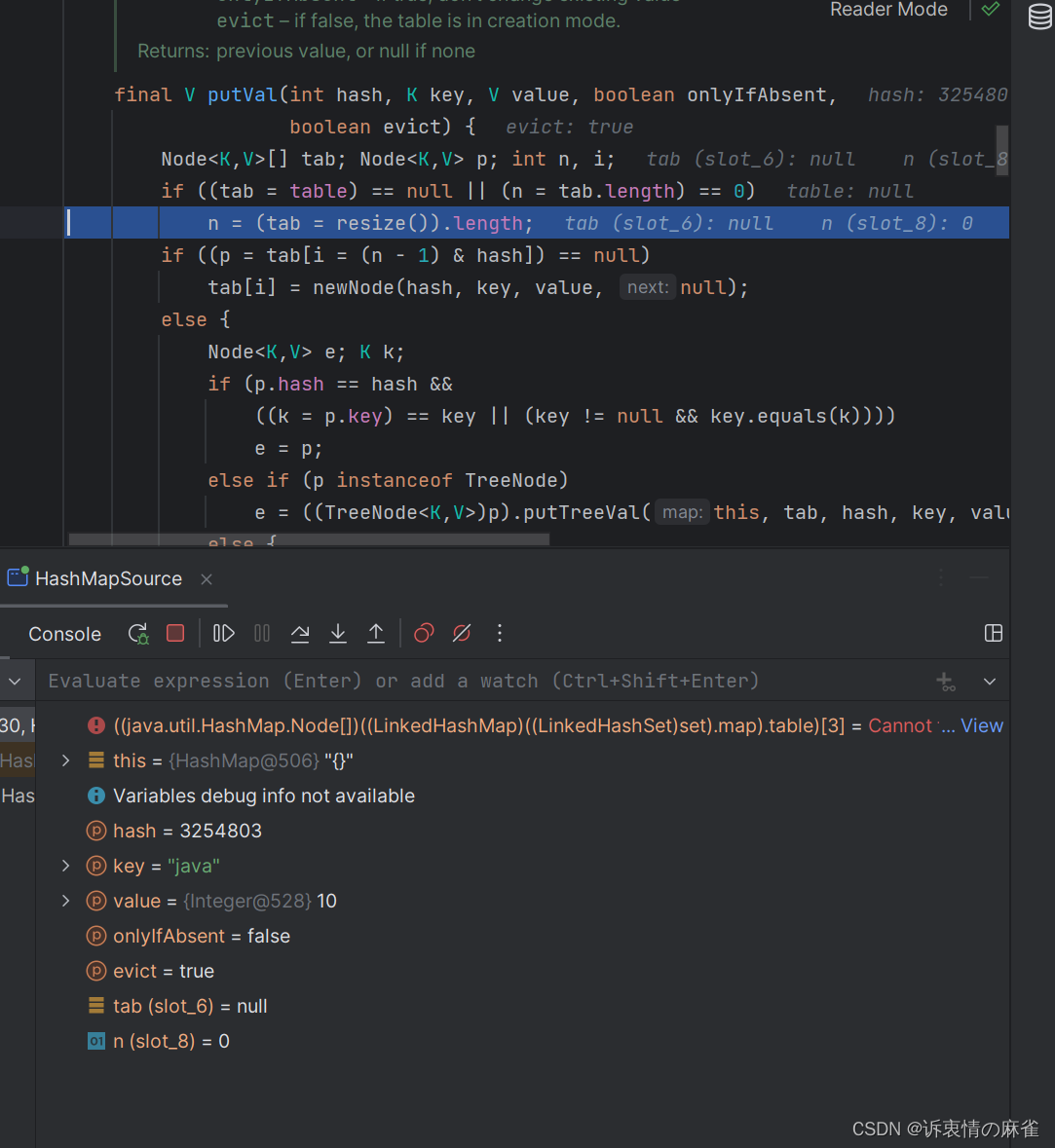
Task: Click the putTreeVal method call
Action: 582,512
